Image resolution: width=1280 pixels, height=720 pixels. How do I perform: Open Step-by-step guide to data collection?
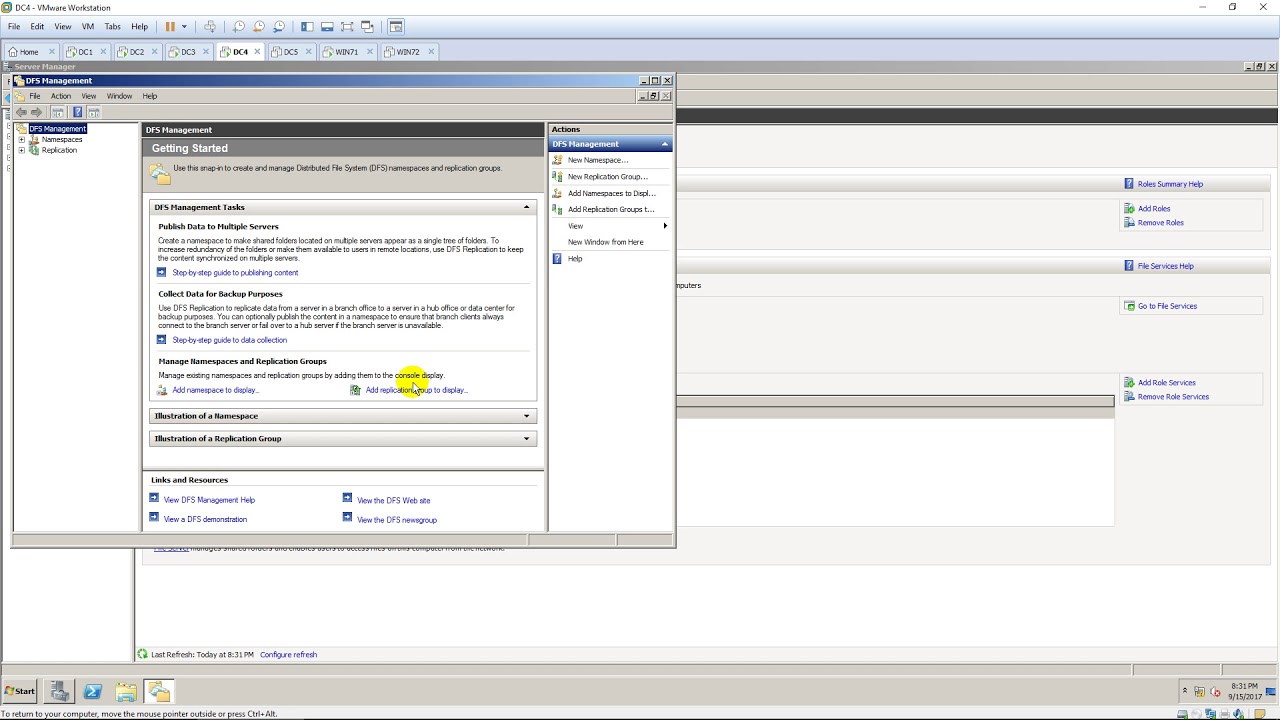pyautogui.click(x=229, y=340)
